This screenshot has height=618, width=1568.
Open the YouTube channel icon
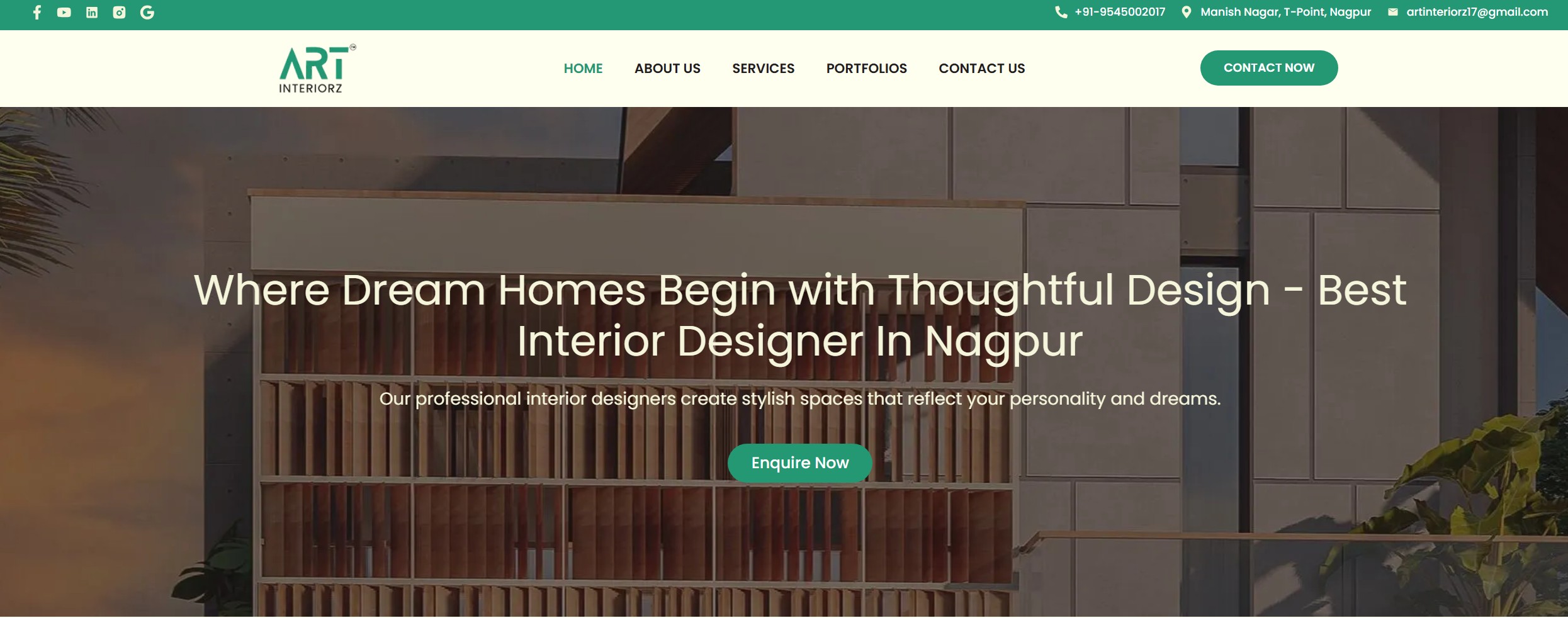click(x=64, y=13)
